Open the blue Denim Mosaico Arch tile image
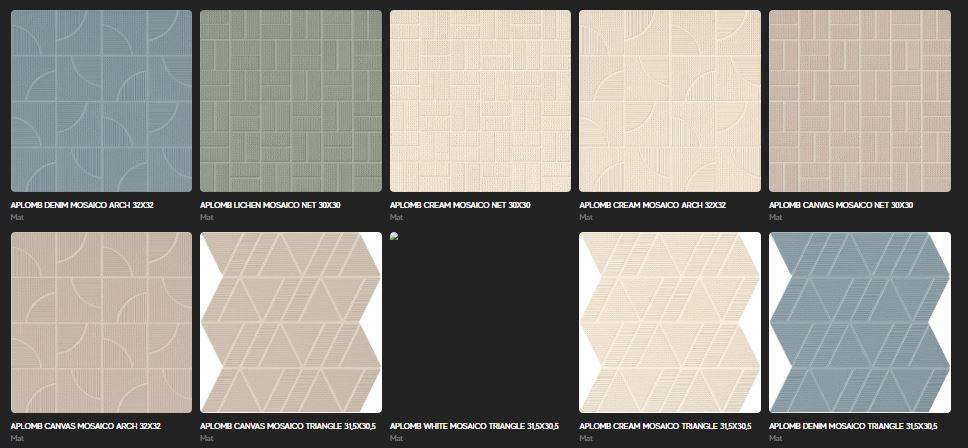Screen dimensions: 968x448 101,101
